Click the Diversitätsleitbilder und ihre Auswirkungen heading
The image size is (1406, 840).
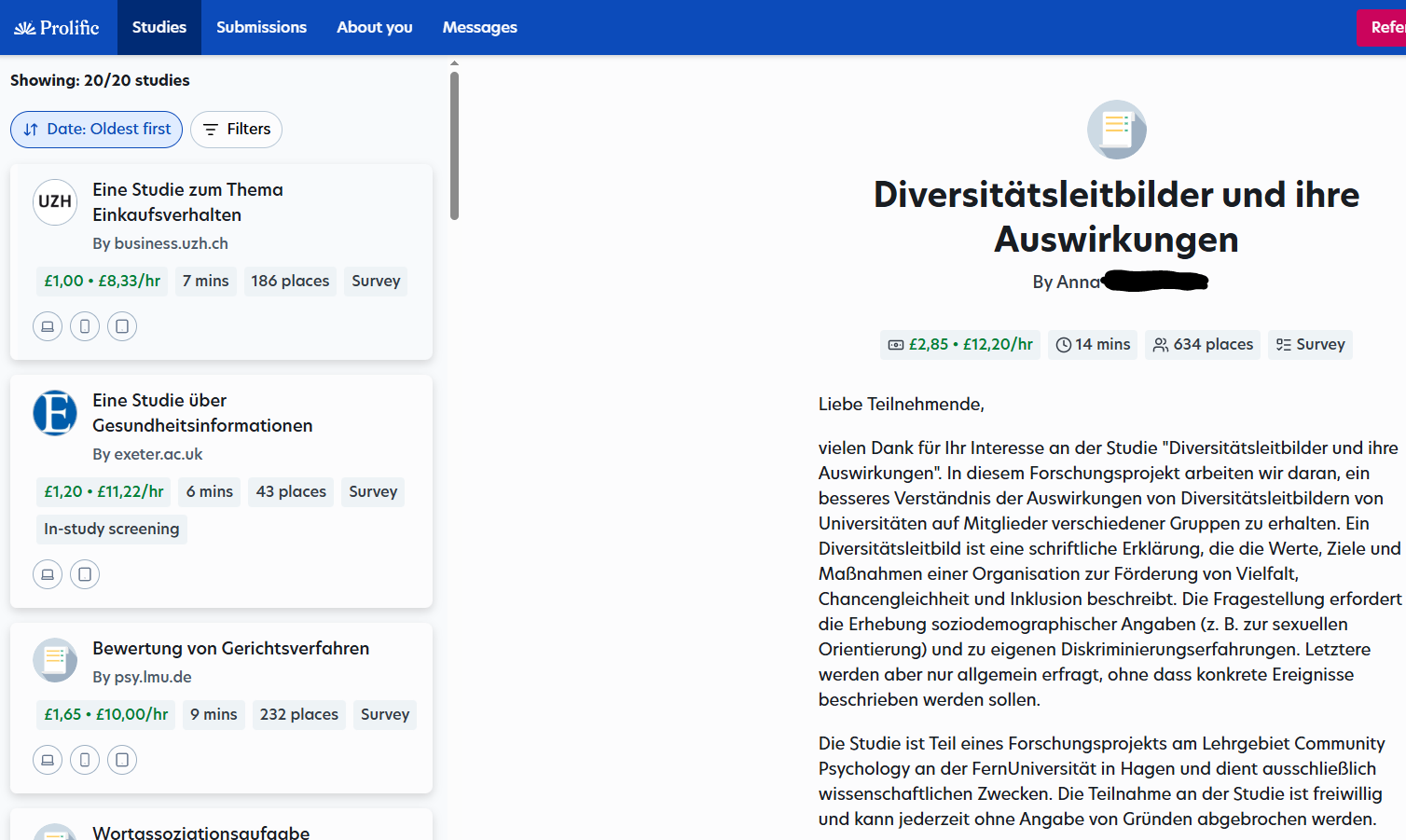[1117, 217]
